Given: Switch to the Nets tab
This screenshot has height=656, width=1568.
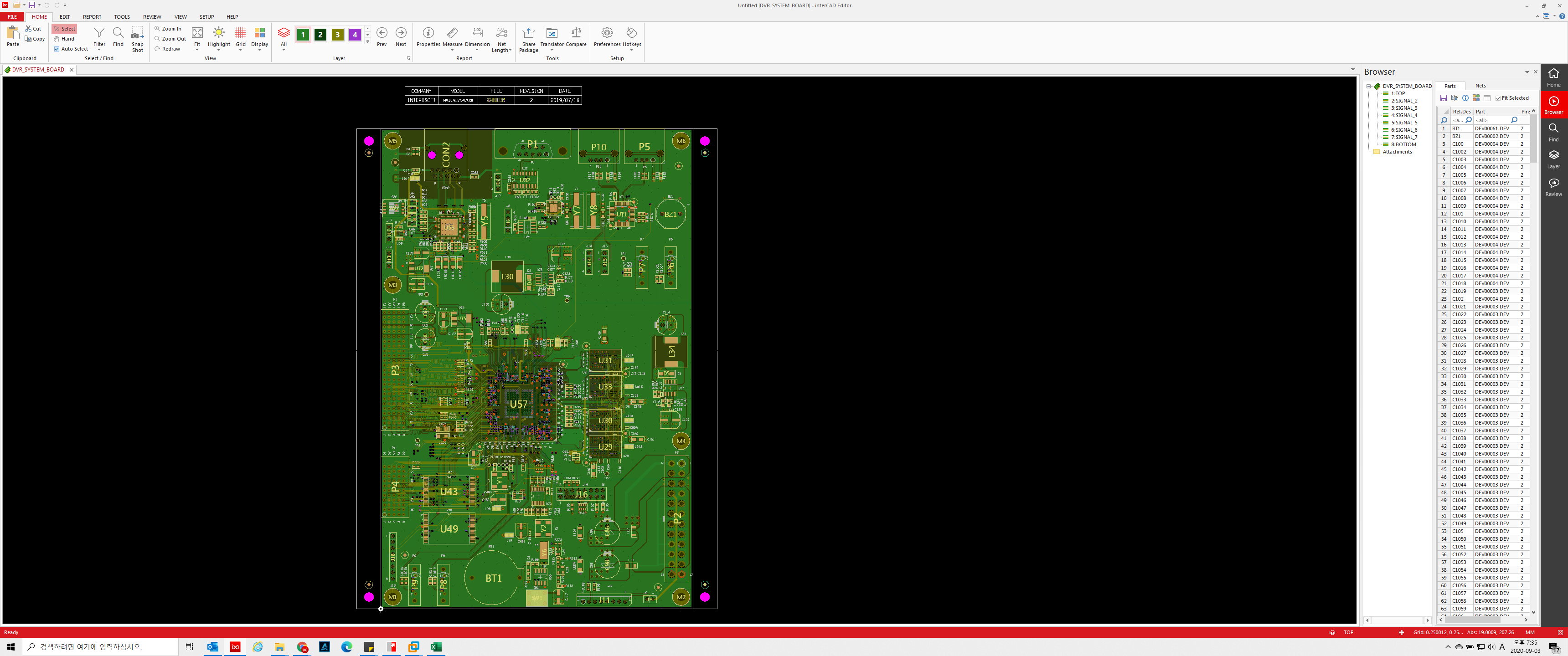Looking at the screenshot, I should [1480, 86].
